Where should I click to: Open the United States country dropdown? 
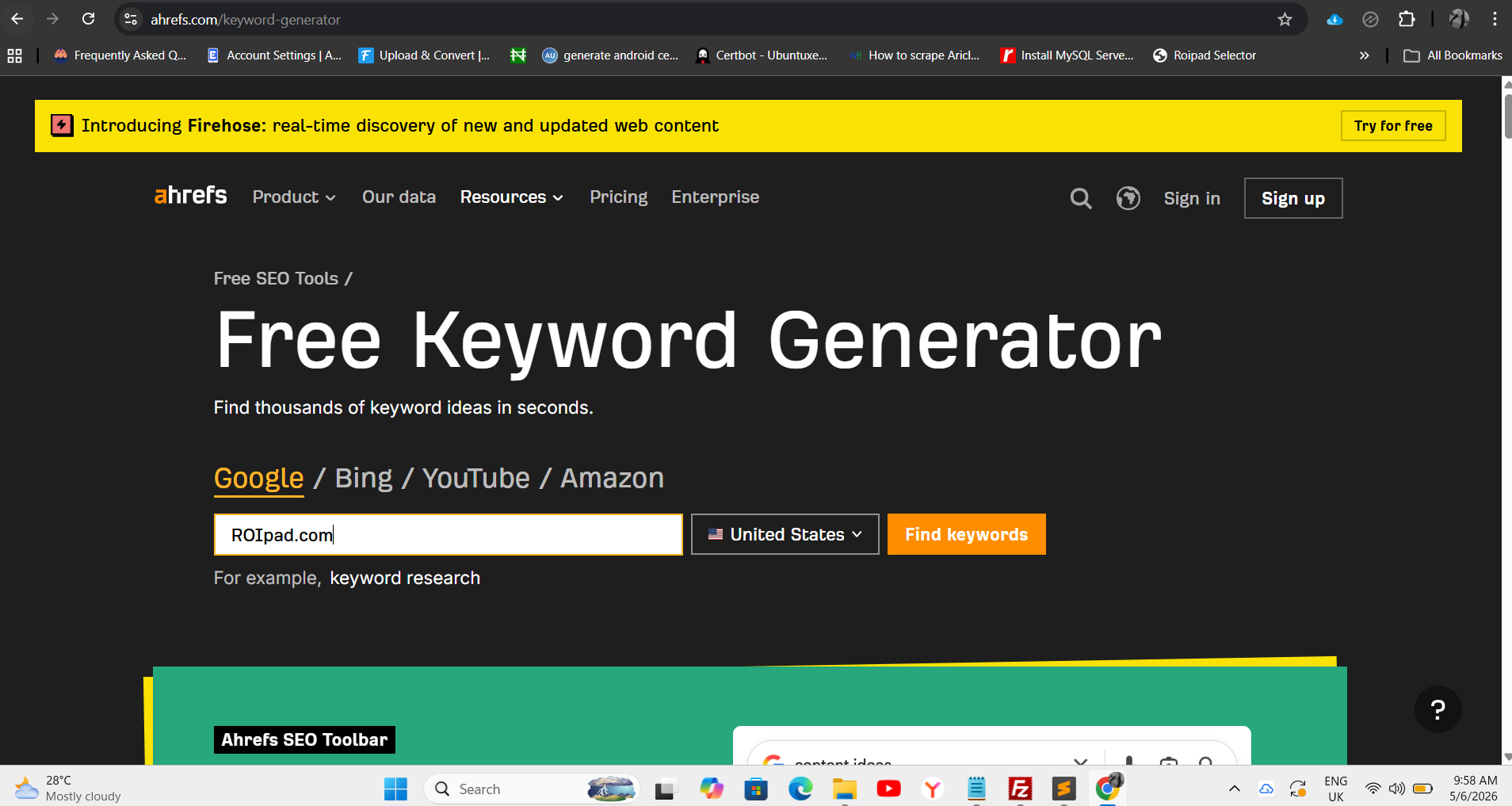pyautogui.click(x=785, y=534)
